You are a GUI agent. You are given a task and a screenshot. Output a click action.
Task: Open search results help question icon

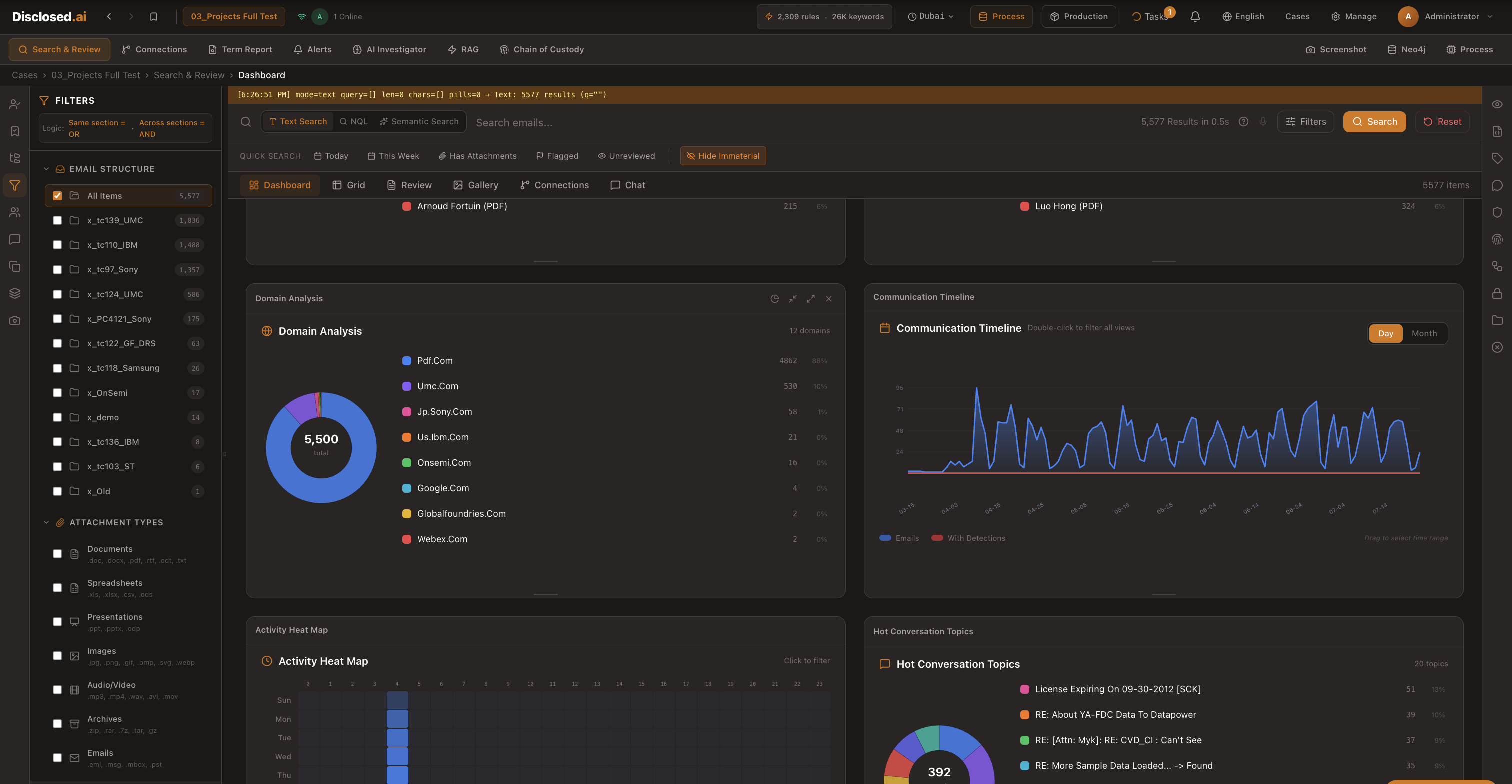point(1243,122)
